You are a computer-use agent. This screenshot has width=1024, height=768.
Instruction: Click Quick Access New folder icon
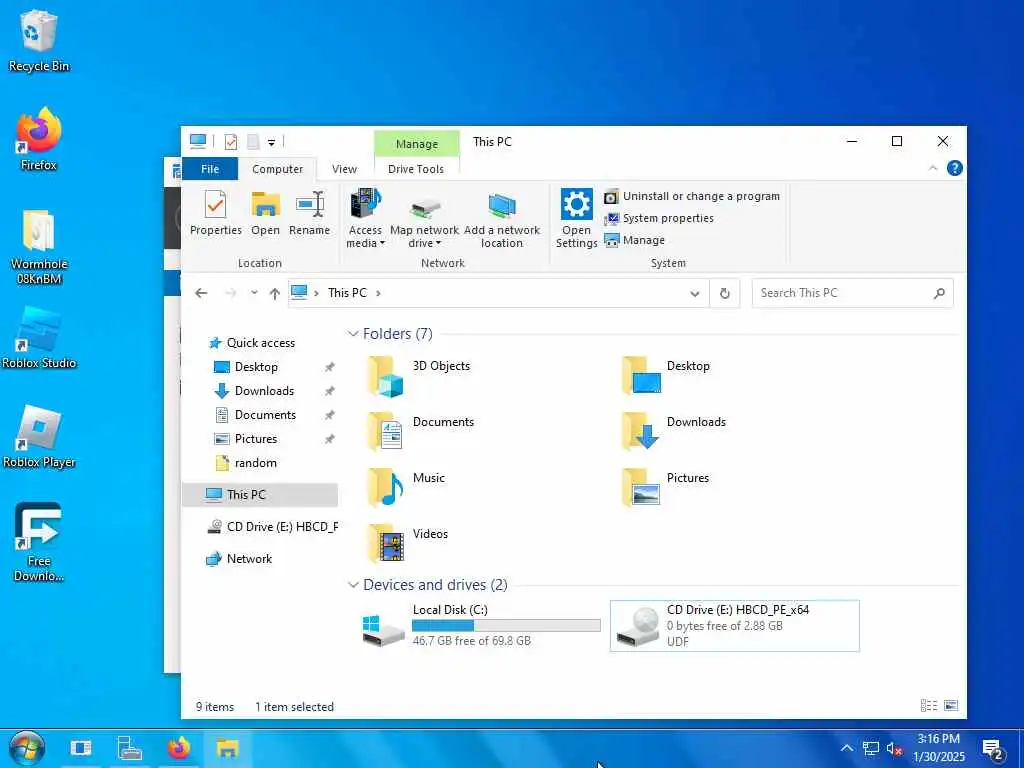[253, 142]
